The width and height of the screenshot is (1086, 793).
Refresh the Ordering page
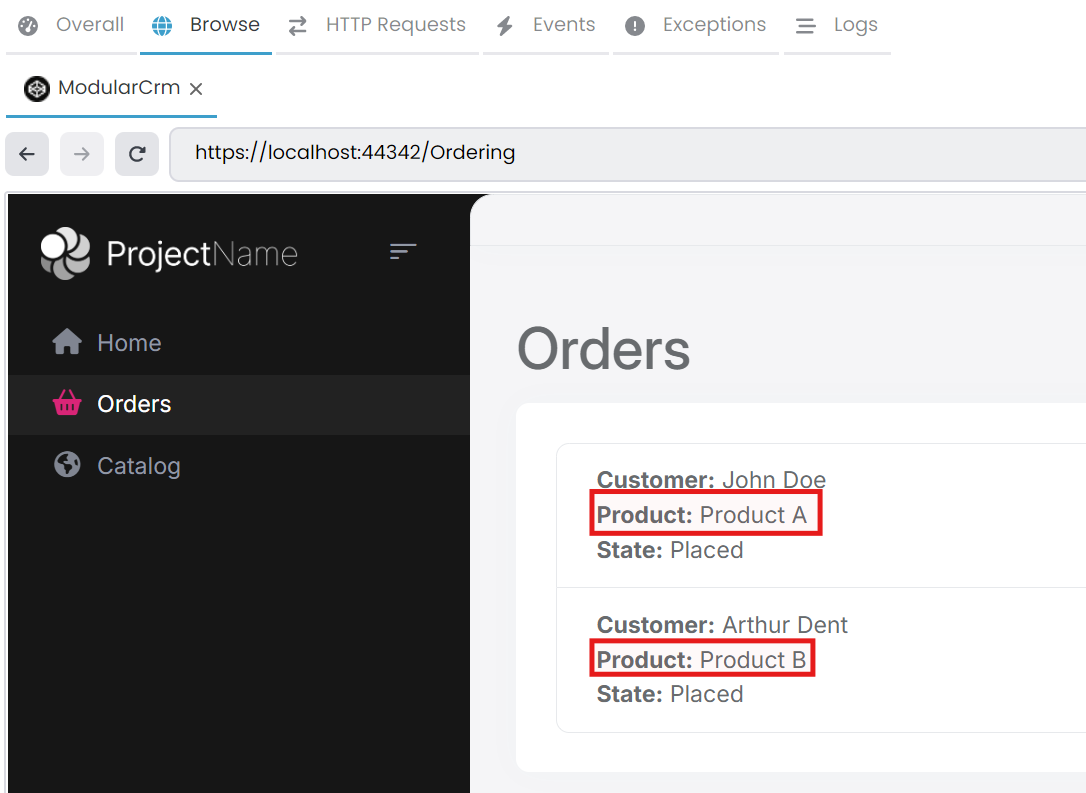click(137, 153)
